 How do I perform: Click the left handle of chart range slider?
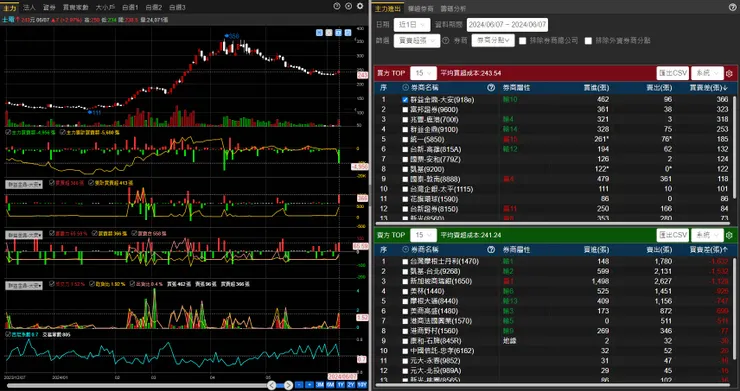(x=271, y=385)
